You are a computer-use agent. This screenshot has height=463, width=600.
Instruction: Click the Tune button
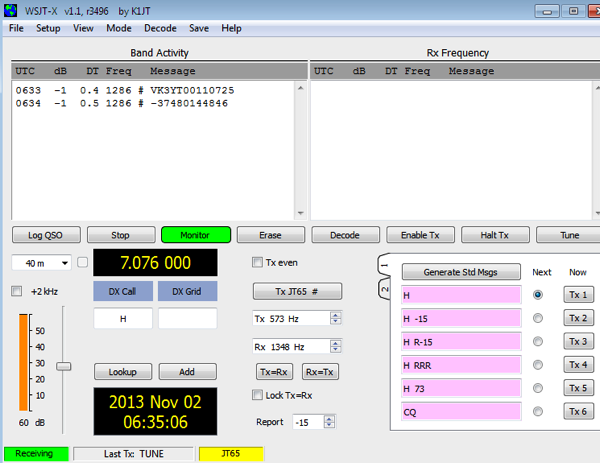[x=569, y=235]
